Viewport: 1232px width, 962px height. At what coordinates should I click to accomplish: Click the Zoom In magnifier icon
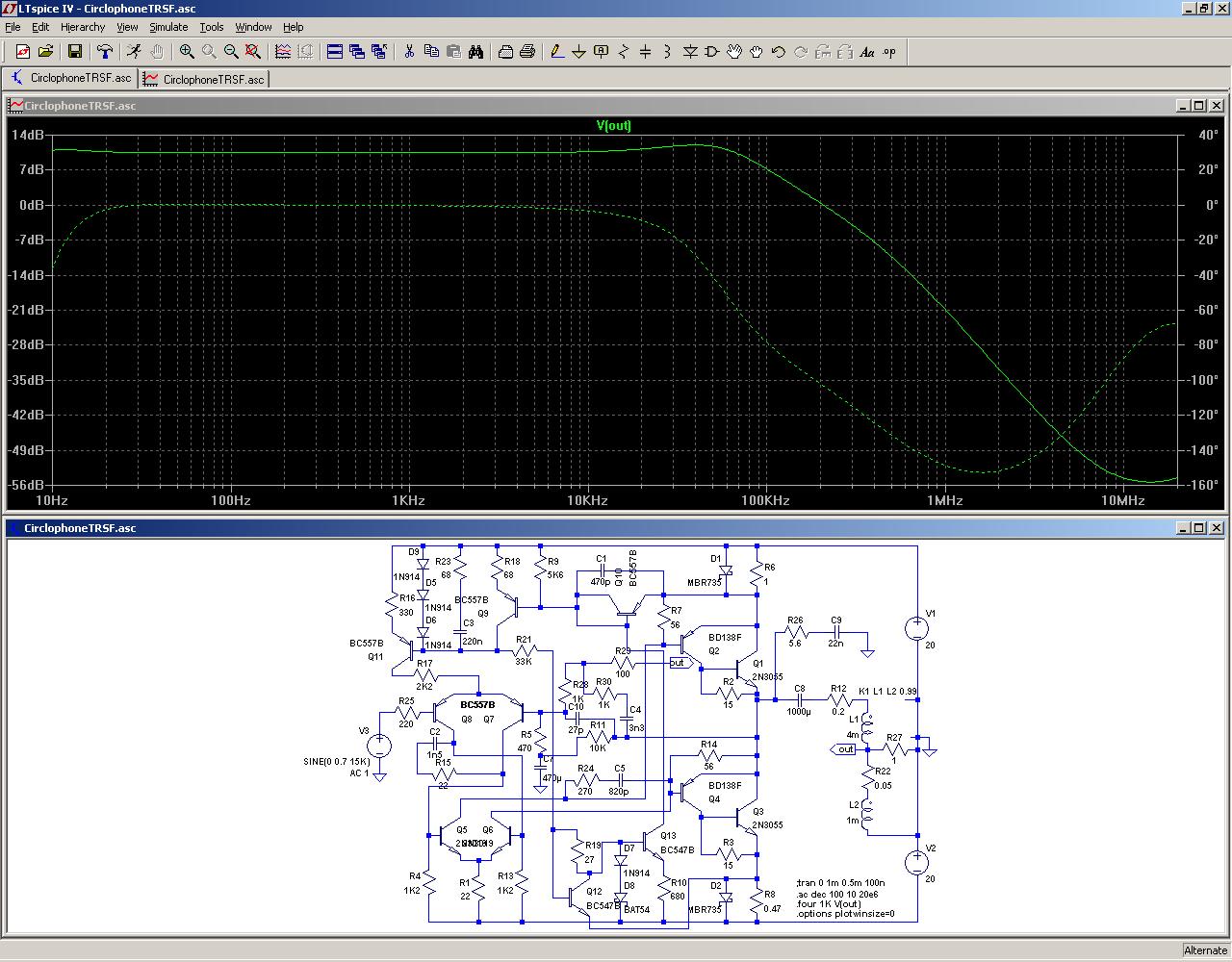click(187, 52)
